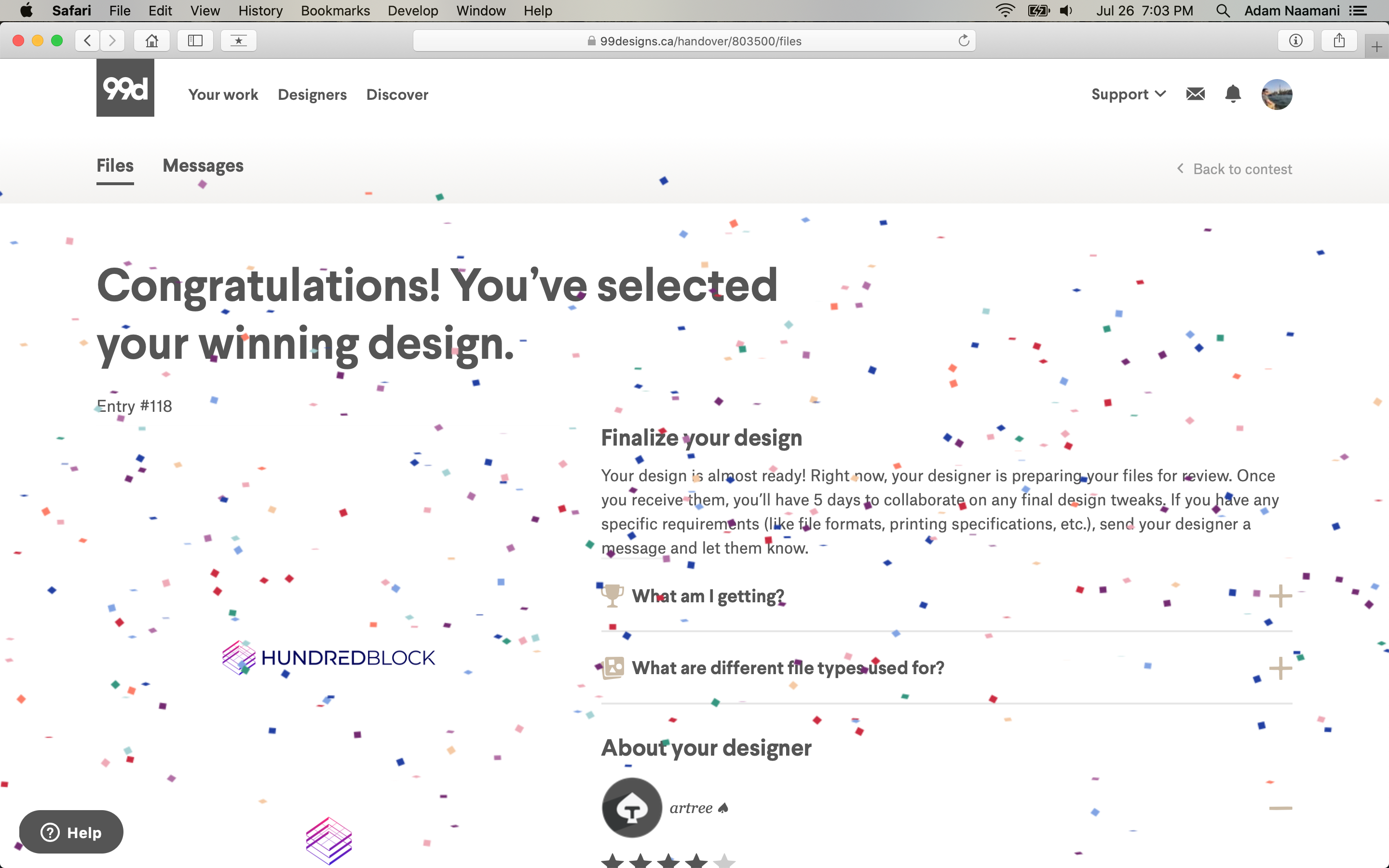
Task: Open the 'Your work' navigation link
Action: click(x=223, y=95)
